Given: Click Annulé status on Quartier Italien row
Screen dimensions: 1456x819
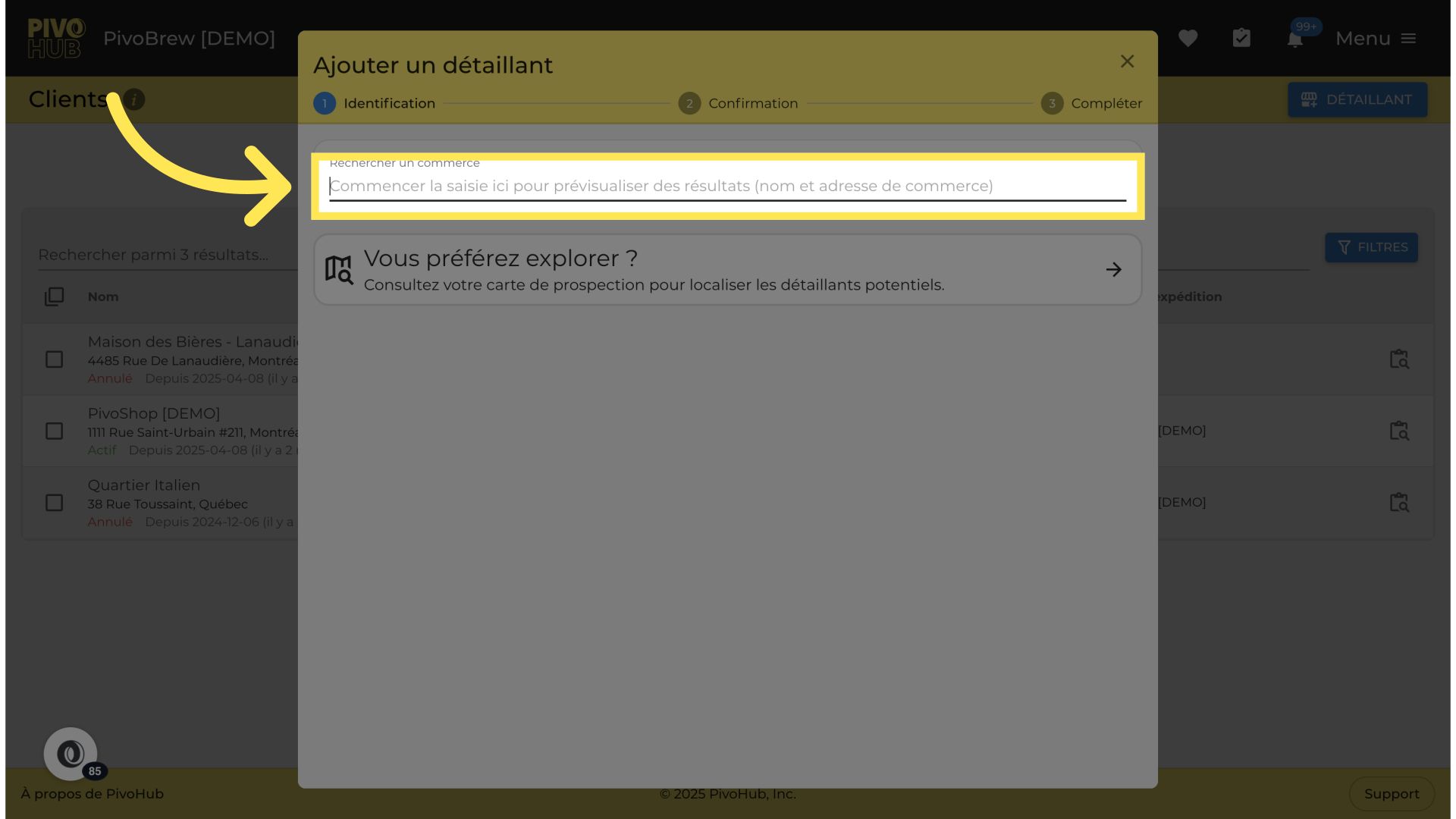Looking at the screenshot, I should [x=110, y=522].
